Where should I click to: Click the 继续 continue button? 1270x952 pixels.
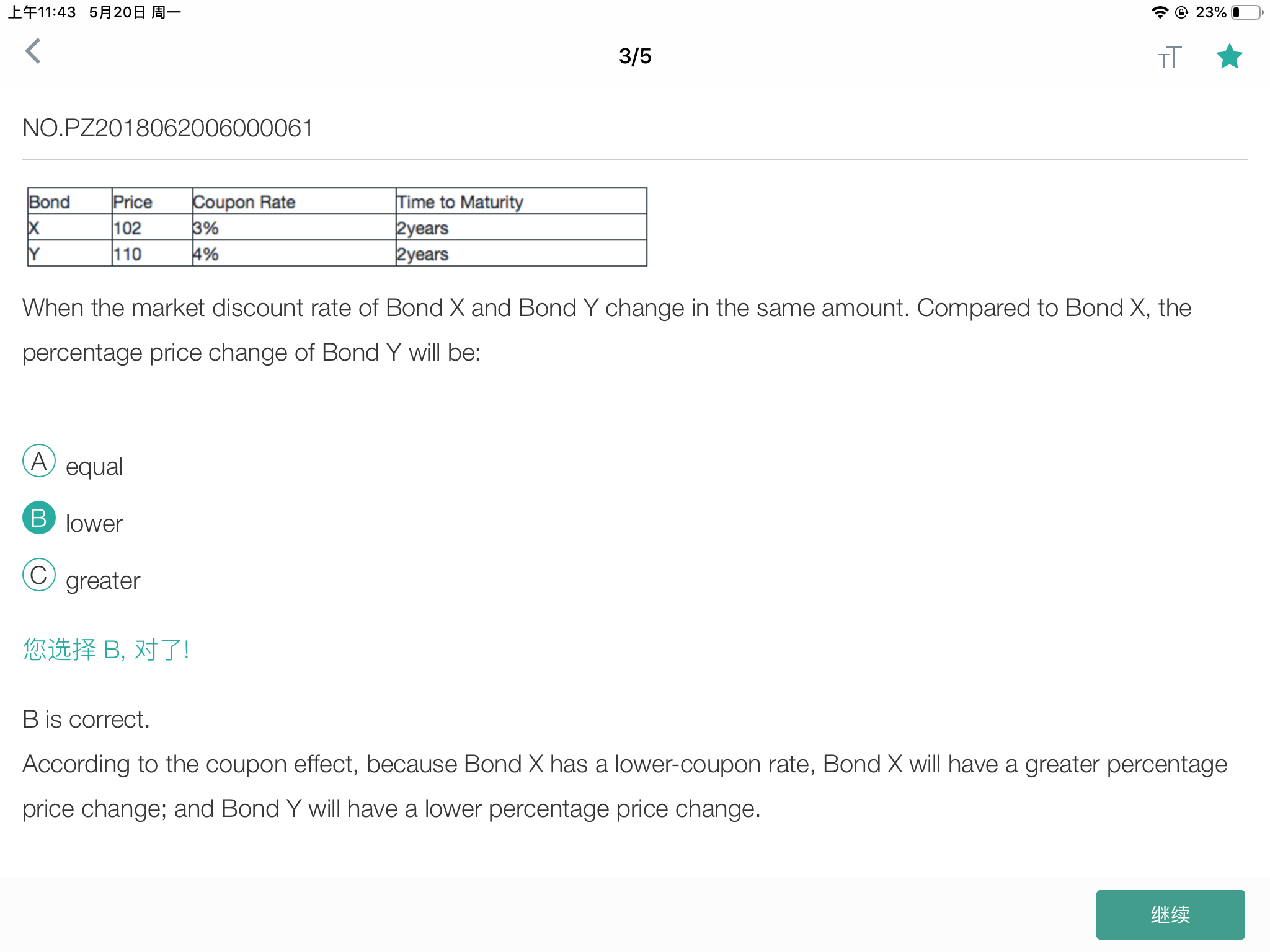click(x=1170, y=914)
